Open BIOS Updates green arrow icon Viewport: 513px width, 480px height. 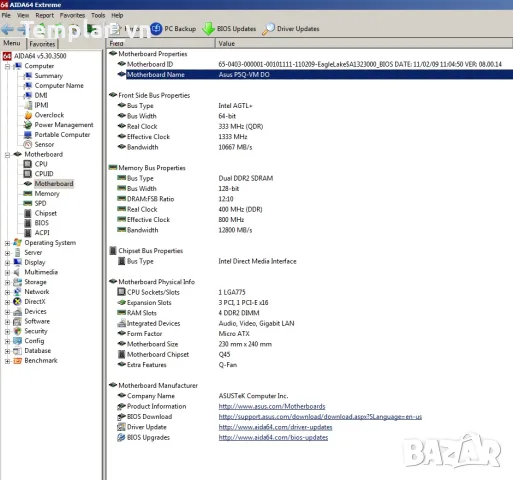[209, 29]
